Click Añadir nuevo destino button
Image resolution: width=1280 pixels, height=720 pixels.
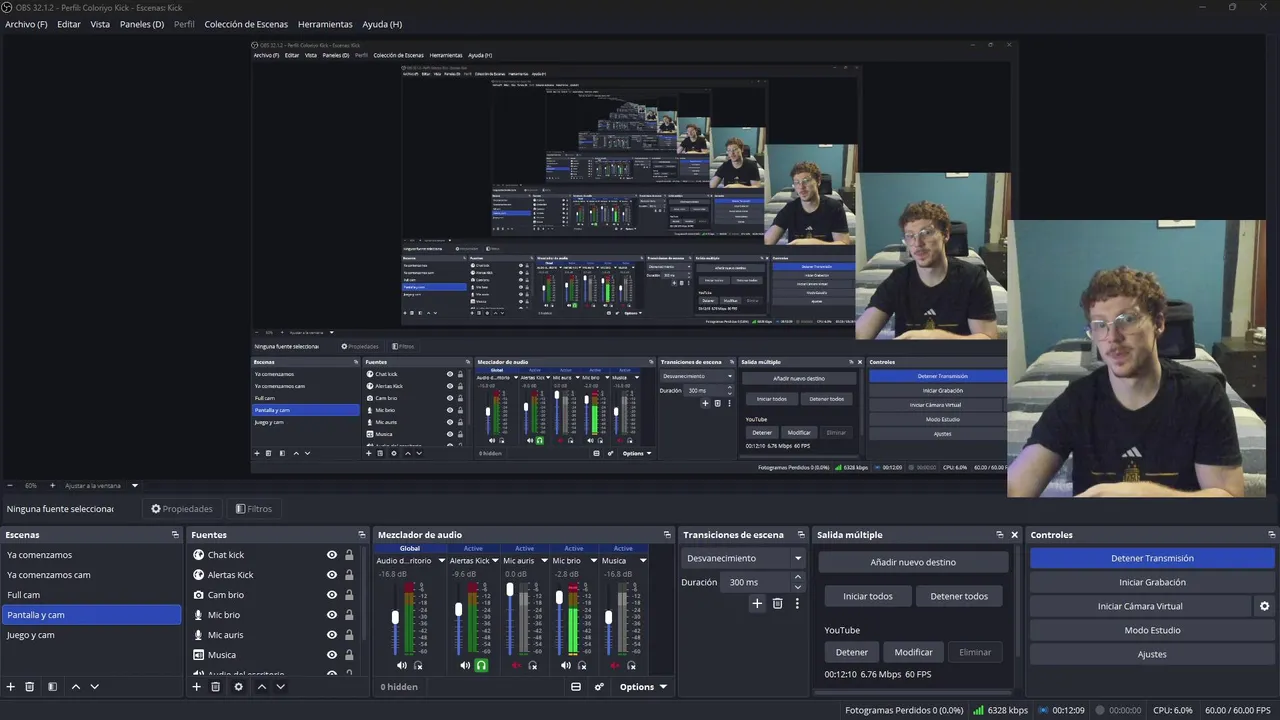point(913,562)
